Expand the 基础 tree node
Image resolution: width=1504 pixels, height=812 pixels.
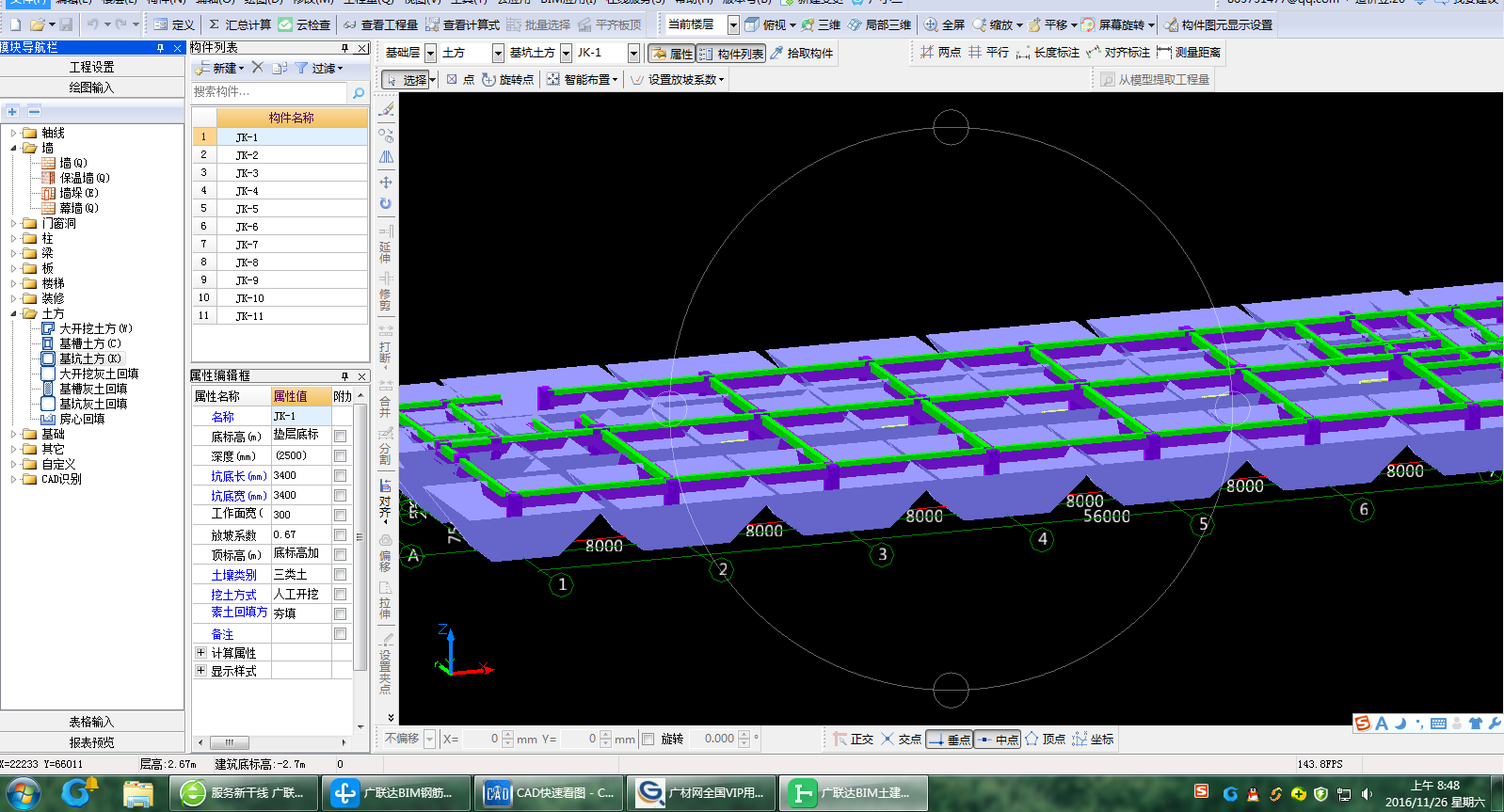13,434
